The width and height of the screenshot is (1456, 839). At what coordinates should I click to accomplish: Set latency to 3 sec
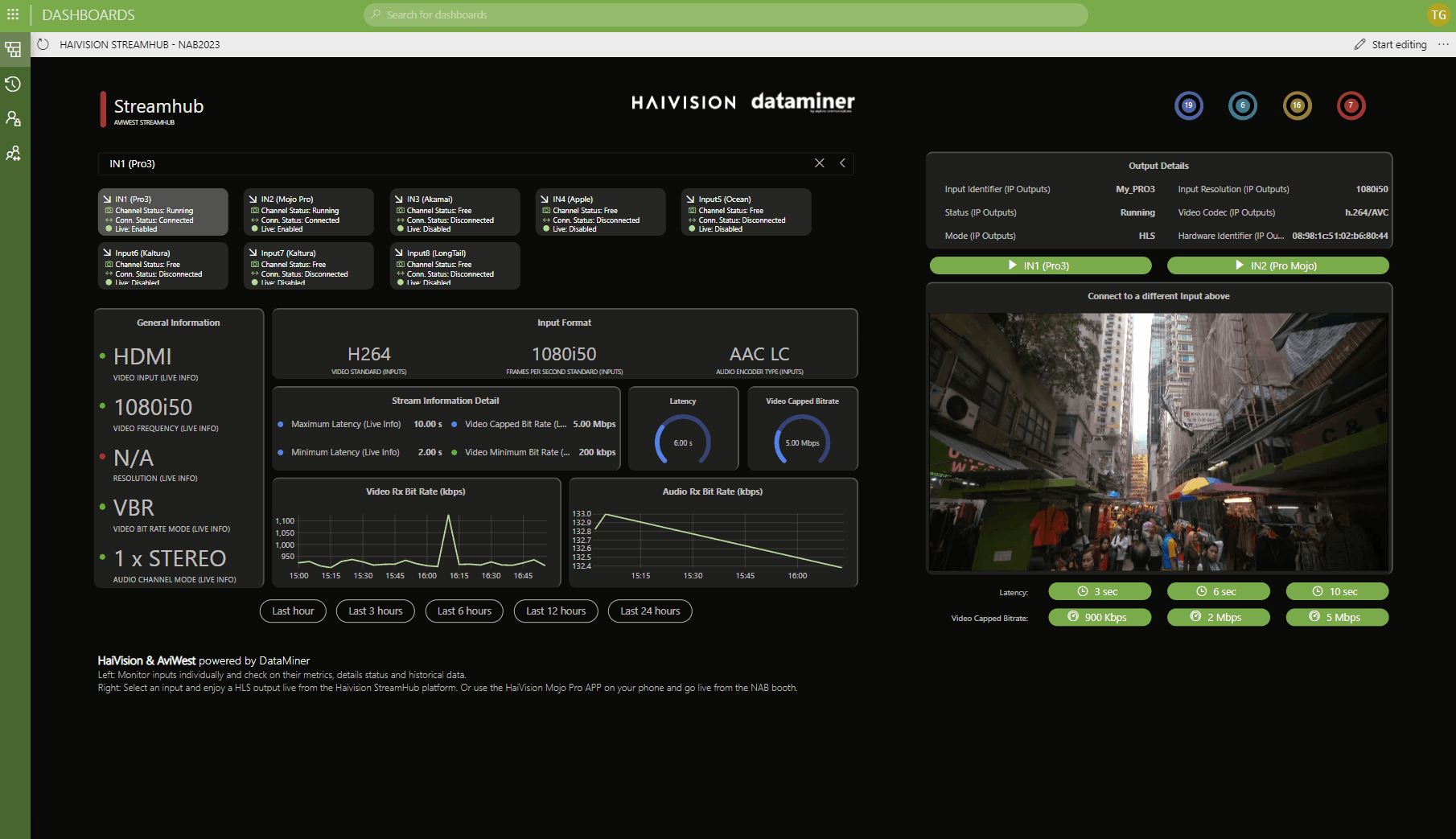click(x=1100, y=591)
